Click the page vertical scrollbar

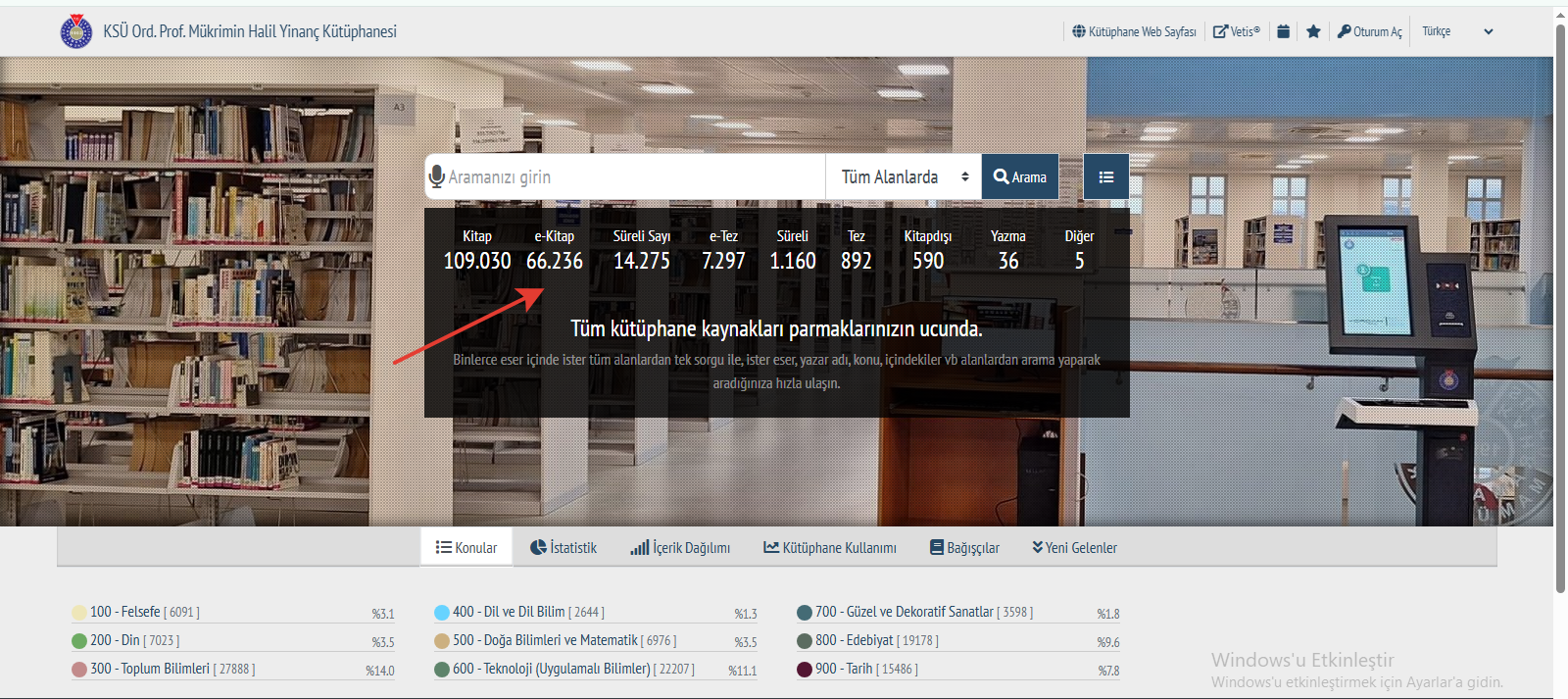[x=1560, y=294]
